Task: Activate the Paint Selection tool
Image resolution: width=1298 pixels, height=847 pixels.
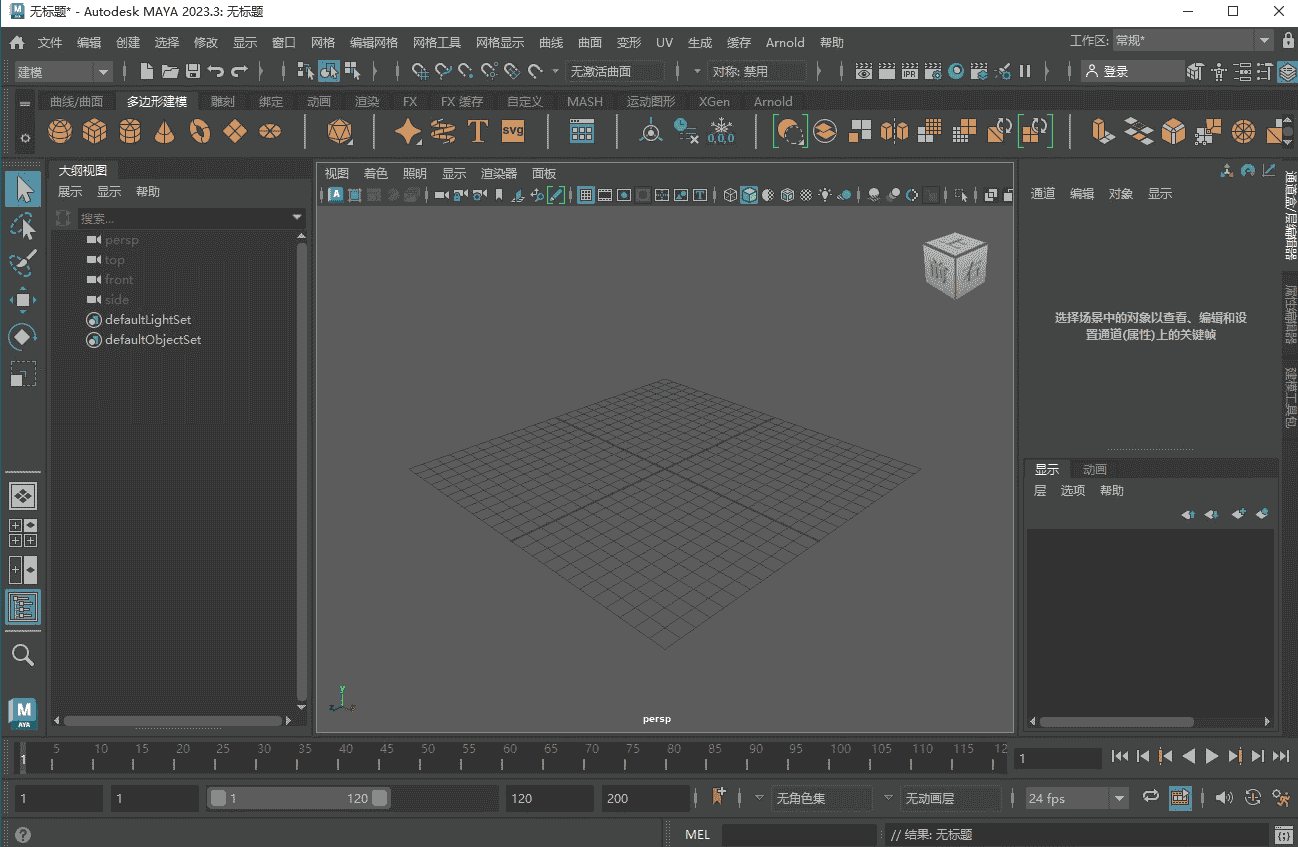Action: pyautogui.click(x=23, y=263)
